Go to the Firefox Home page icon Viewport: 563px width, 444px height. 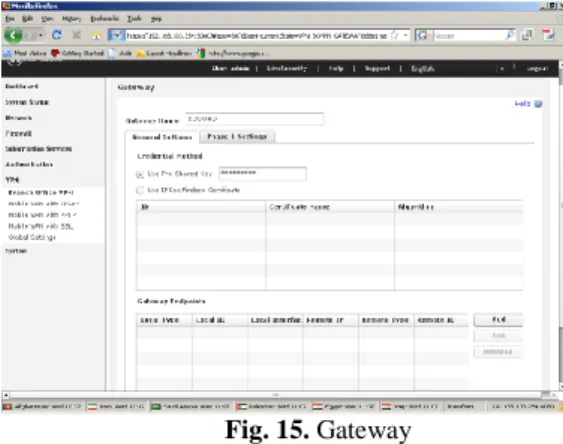pyautogui.click(x=96, y=35)
